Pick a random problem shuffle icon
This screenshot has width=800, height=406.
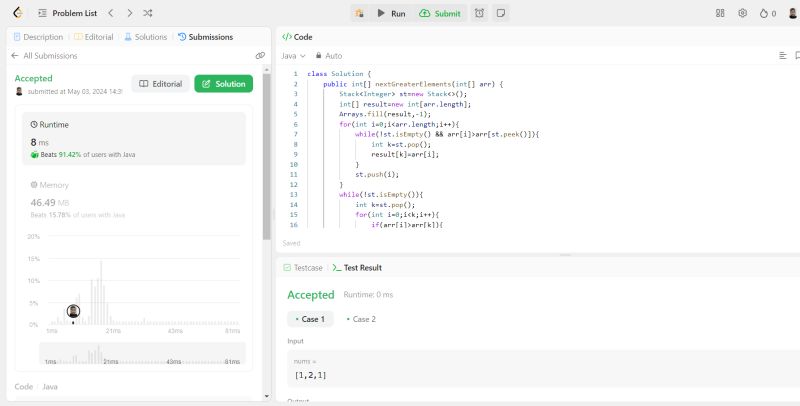pyautogui.click(x=148, y=13)
